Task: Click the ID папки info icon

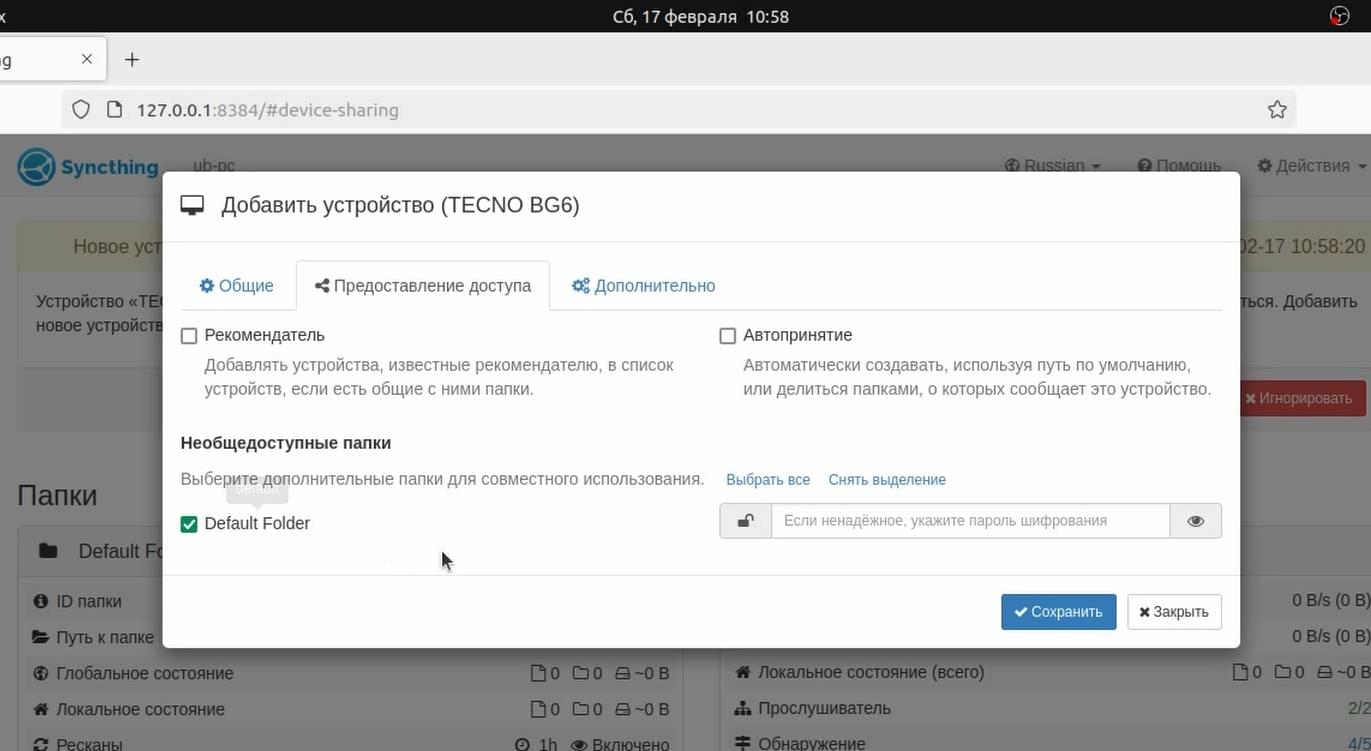Action: coord(41,602)
